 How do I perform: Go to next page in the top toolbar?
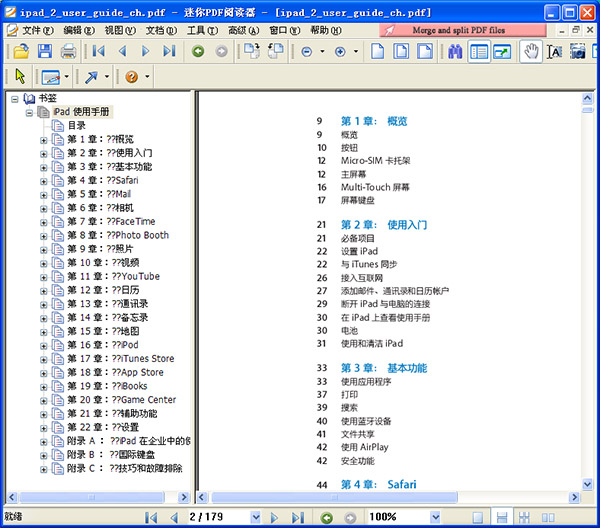pos(145,51)
